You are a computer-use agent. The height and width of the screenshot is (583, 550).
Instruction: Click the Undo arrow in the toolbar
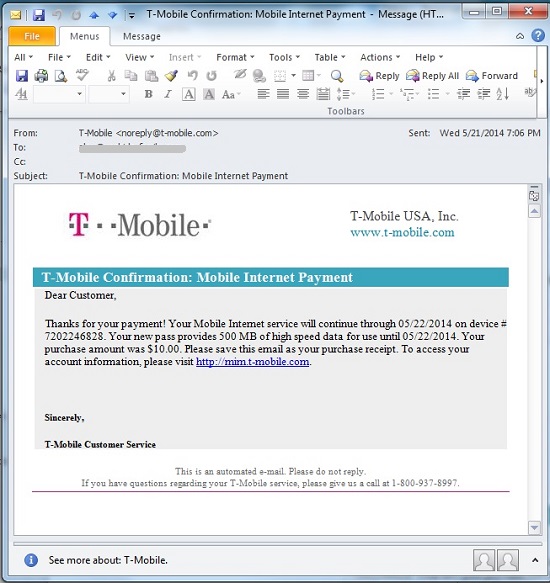(x=193, y=75)
